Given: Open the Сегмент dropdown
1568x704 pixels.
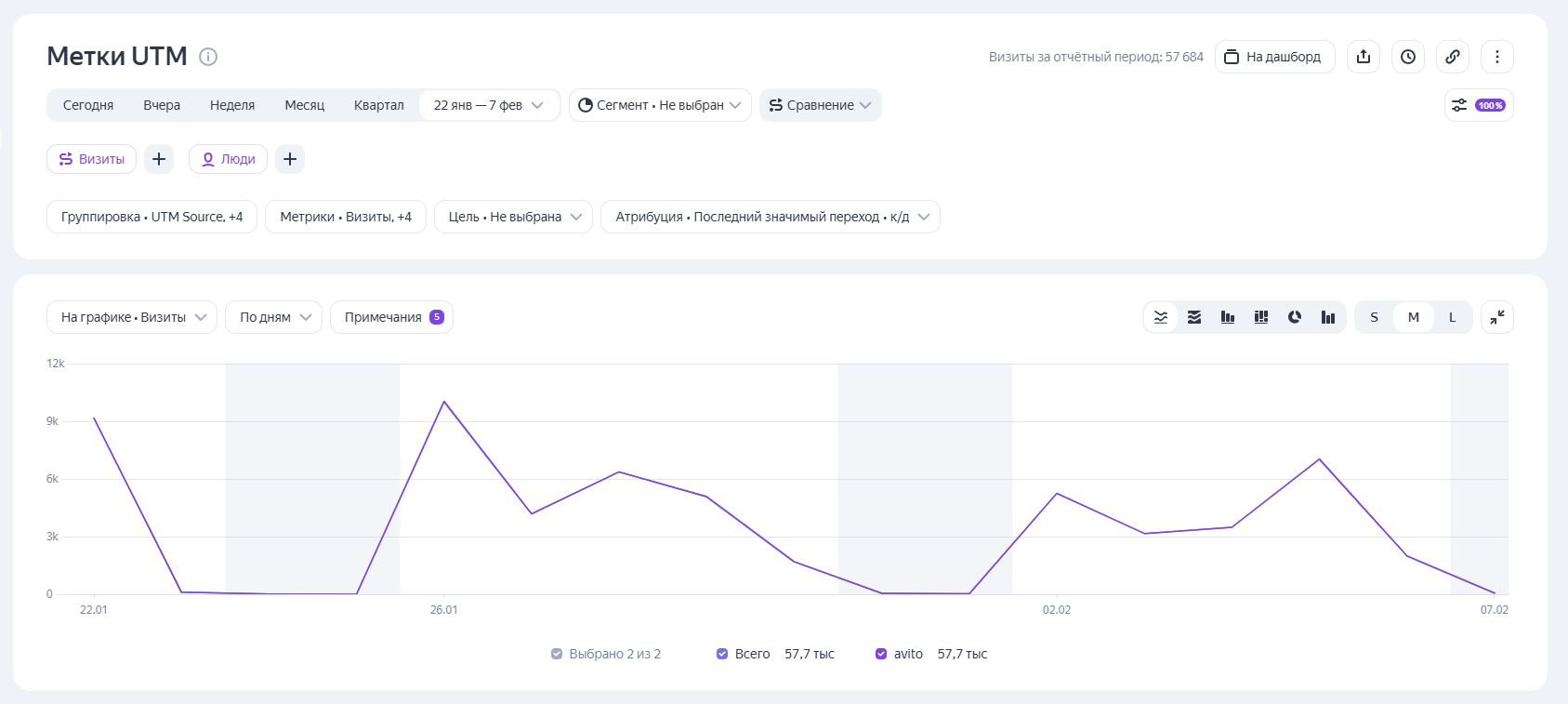Looking at the screenshot, I should [x=660, y=105].
